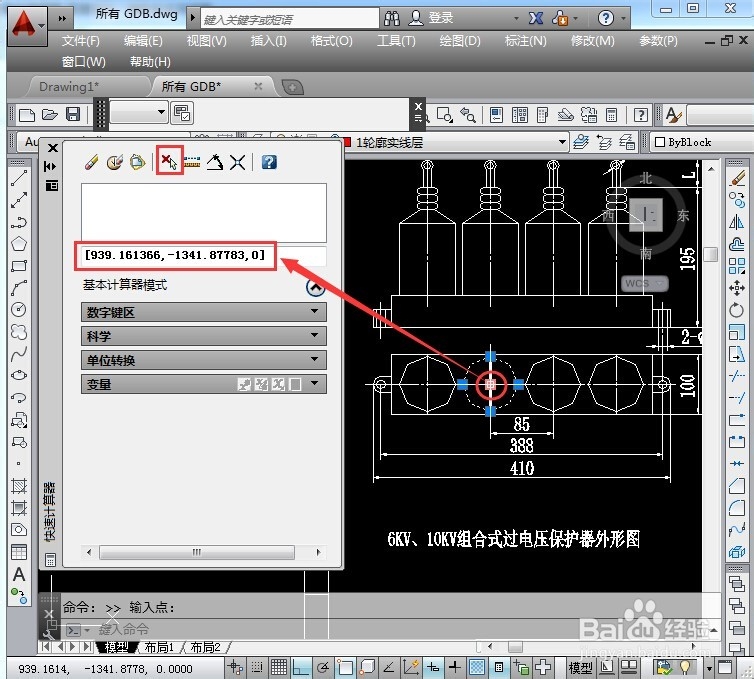
Task: Select the Line tool in draw toolbar
Action: (19, 178)
